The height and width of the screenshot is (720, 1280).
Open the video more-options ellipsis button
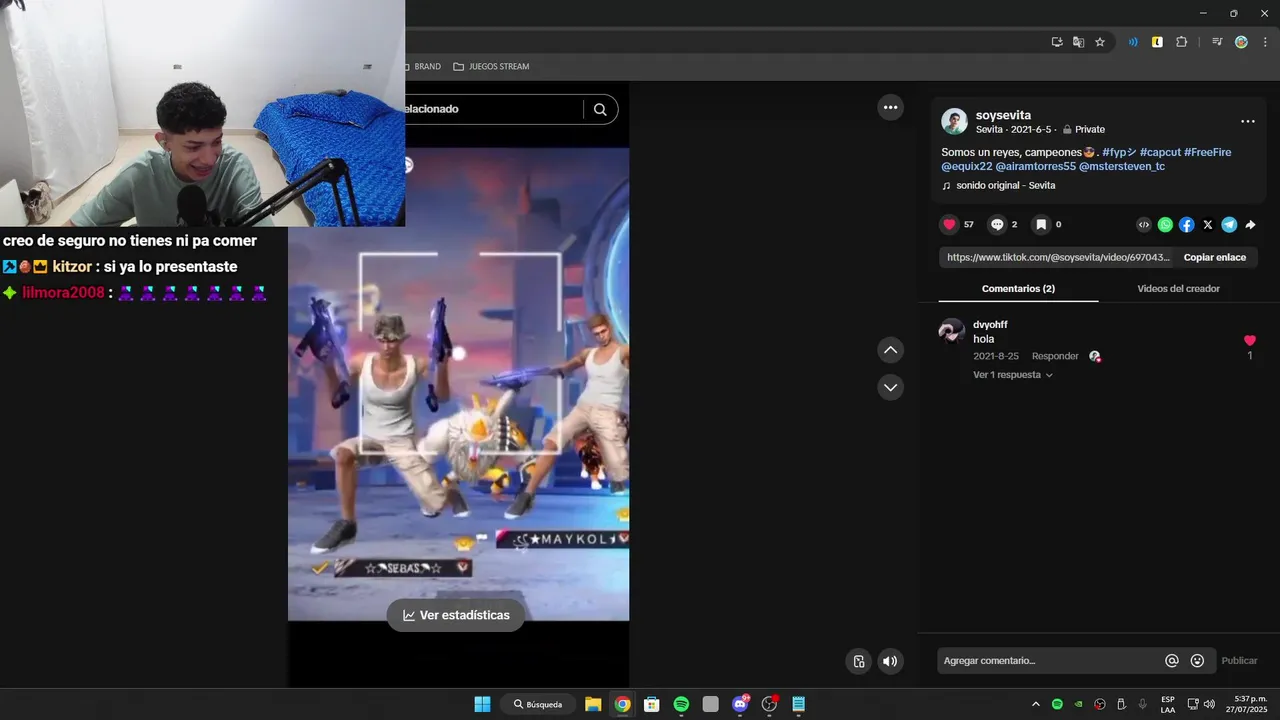tap(890, 107)
